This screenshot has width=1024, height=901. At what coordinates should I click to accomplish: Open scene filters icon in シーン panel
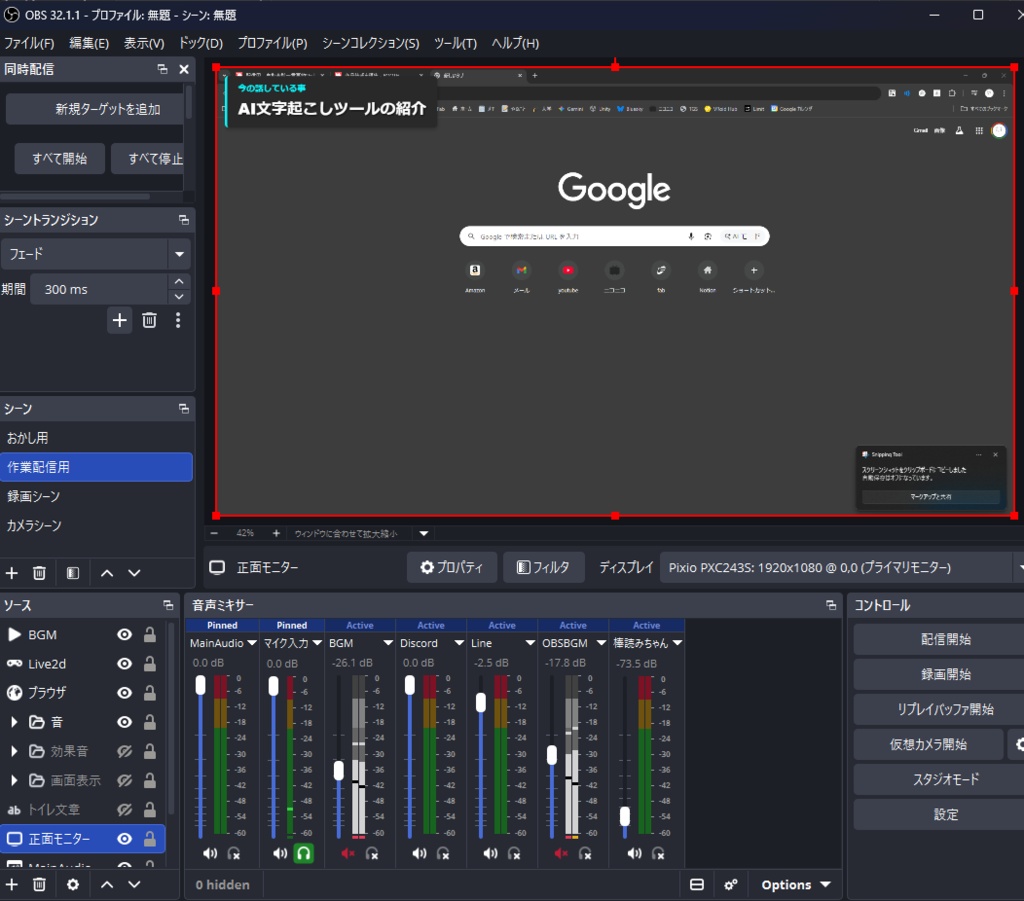tap(73, 573)
